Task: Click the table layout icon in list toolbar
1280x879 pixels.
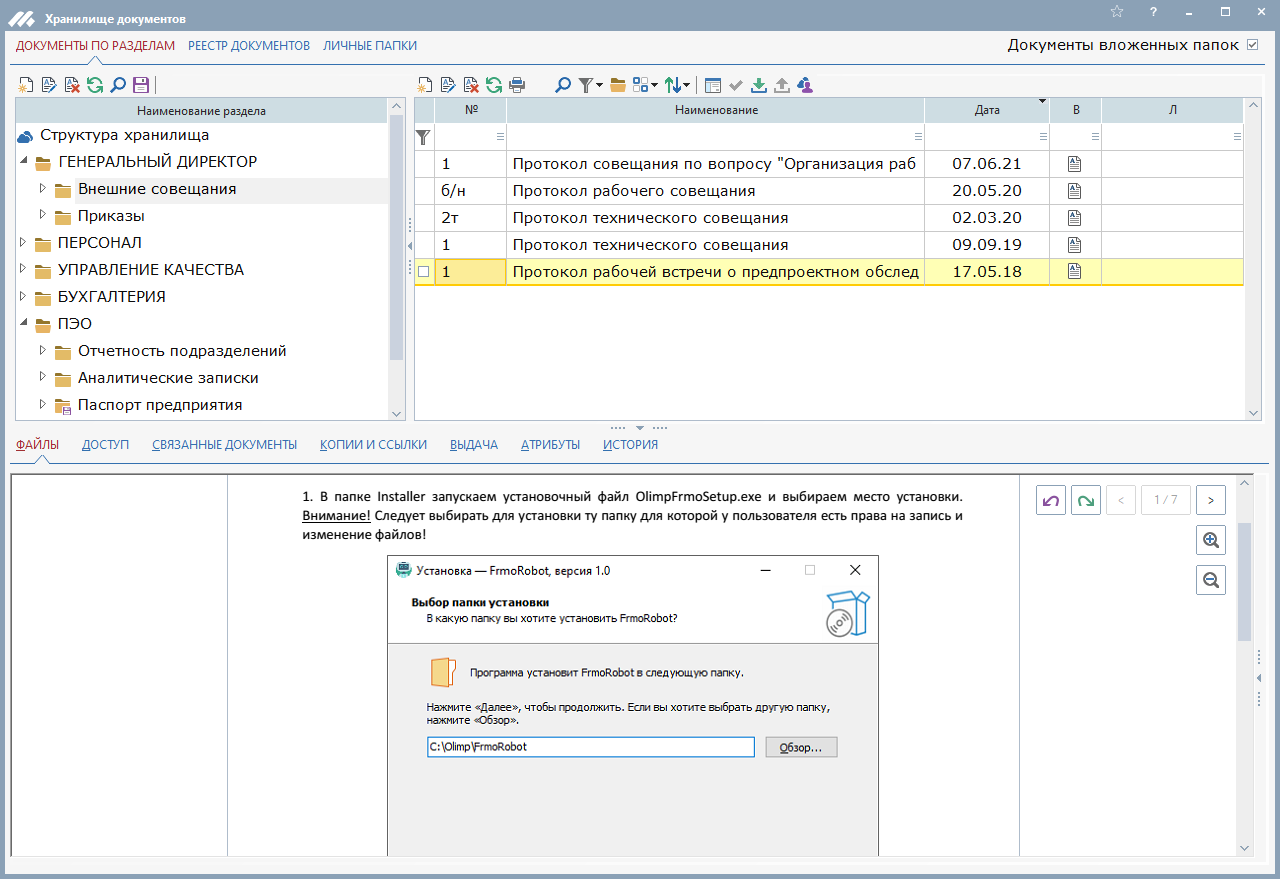Action: 712,85
